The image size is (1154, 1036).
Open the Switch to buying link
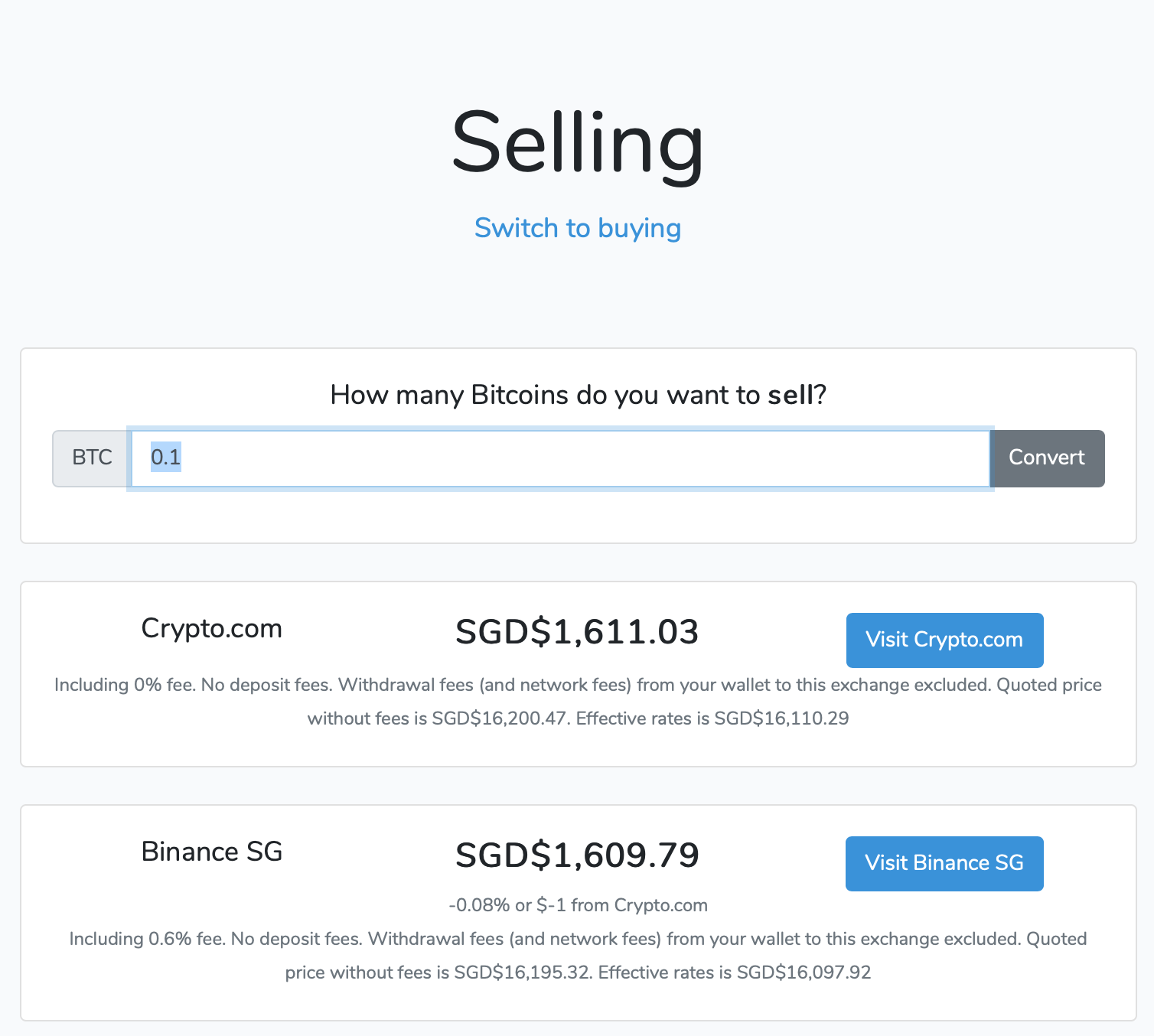(577, 227)
